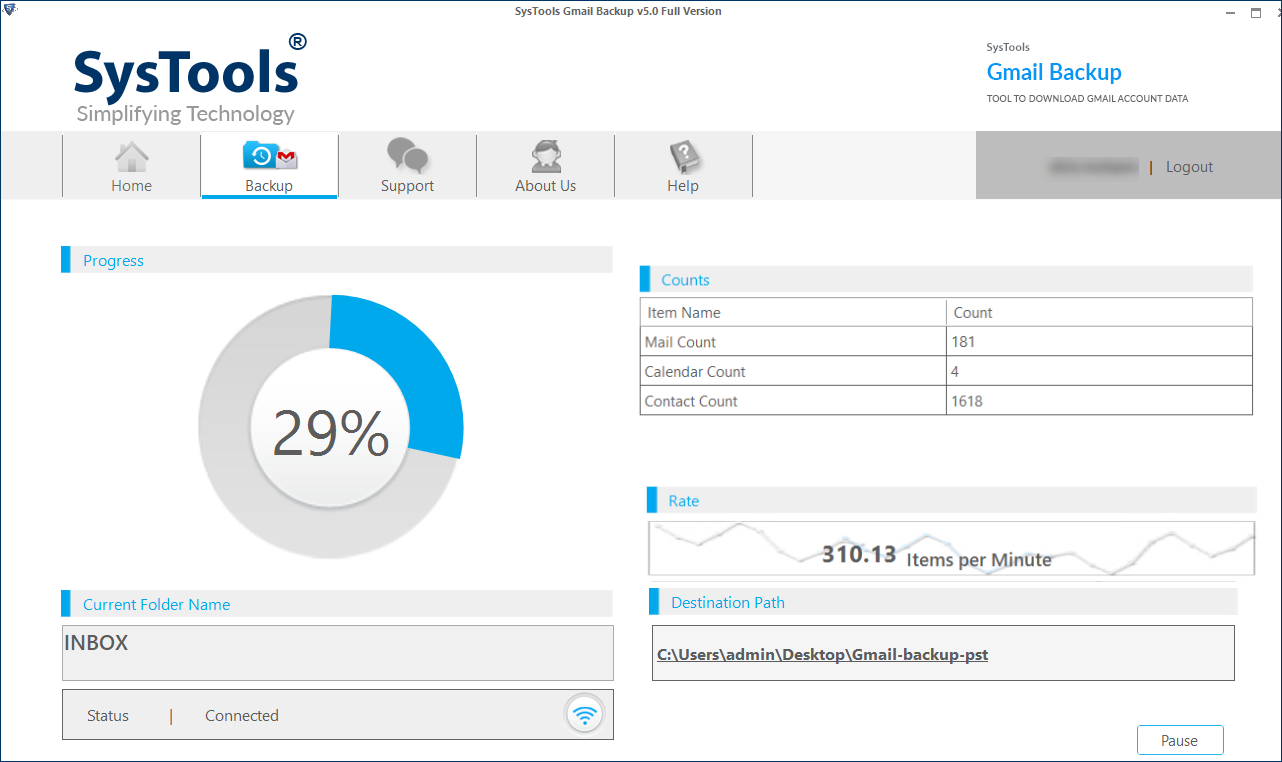
Task: Click the Counts section heading
Action: click(x=685, y=280)
